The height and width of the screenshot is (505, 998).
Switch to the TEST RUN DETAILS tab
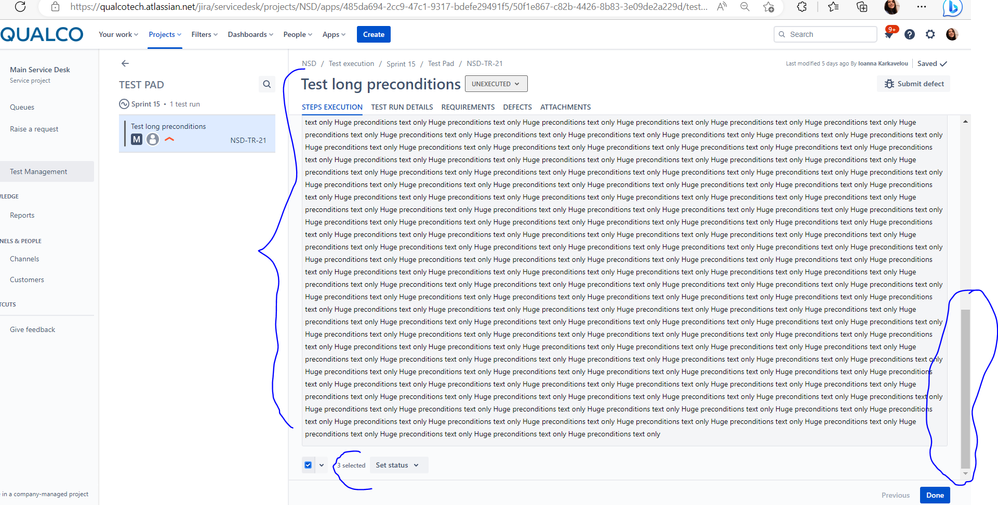pyautogui.click(x=402, y=107)
